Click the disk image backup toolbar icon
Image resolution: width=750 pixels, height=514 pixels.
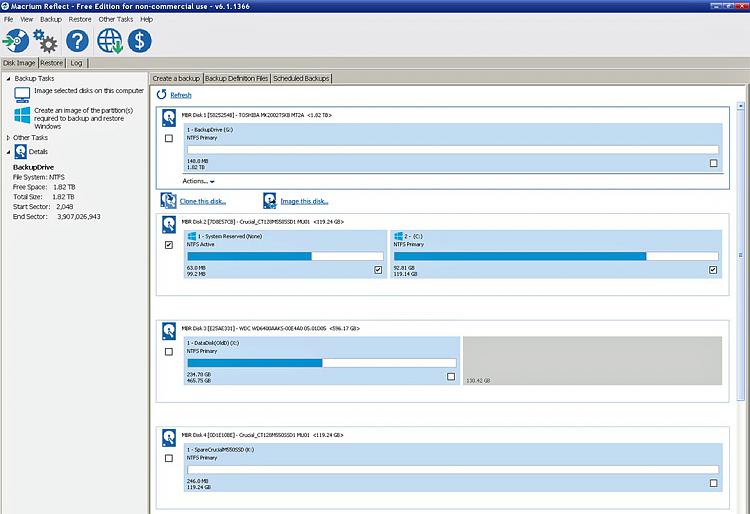point(16,41)
